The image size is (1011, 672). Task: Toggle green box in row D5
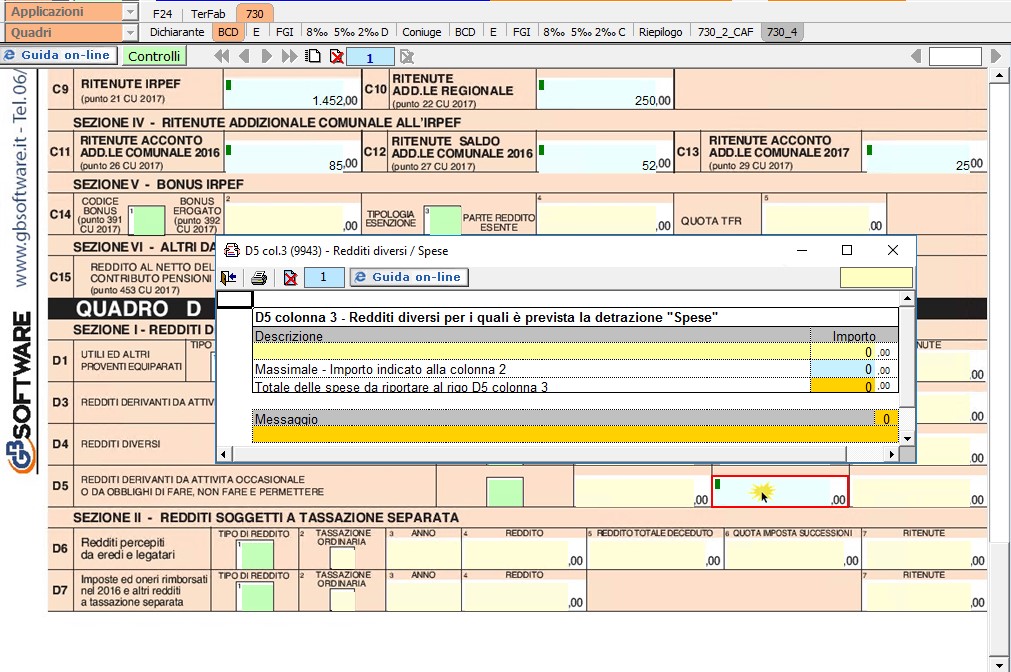505,492
